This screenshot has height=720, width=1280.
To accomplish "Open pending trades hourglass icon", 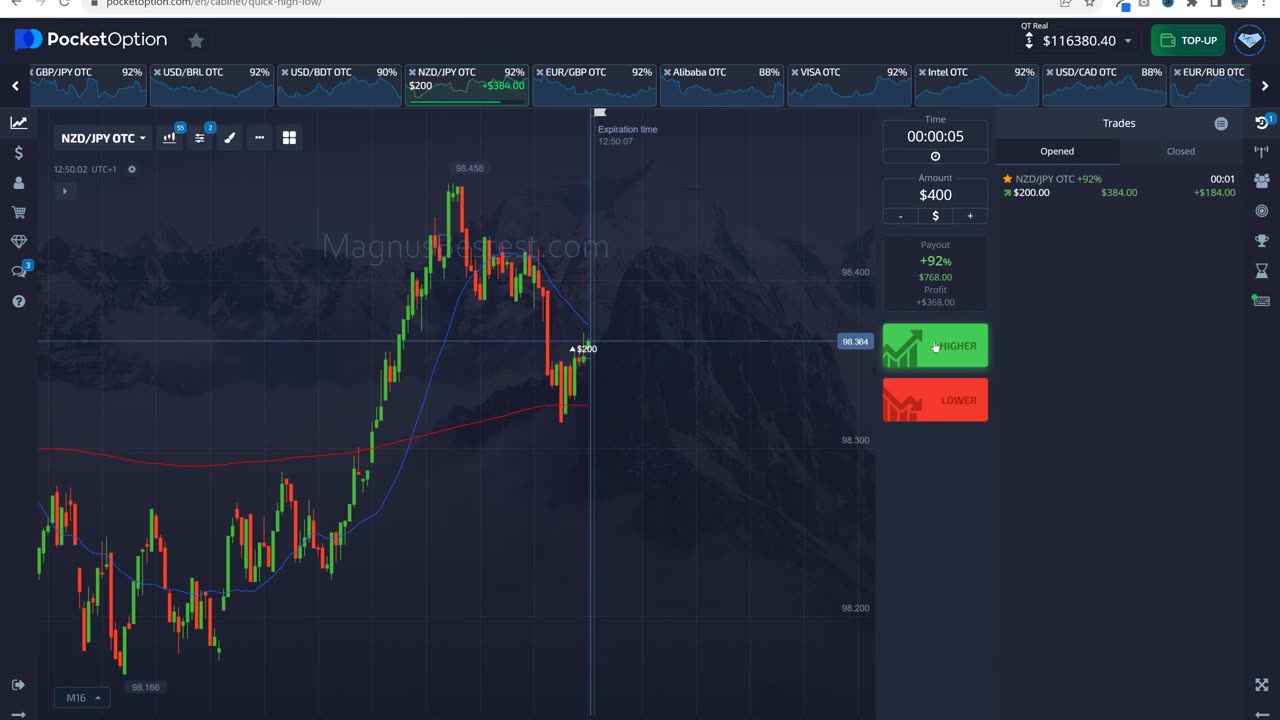I will 1262,271.
